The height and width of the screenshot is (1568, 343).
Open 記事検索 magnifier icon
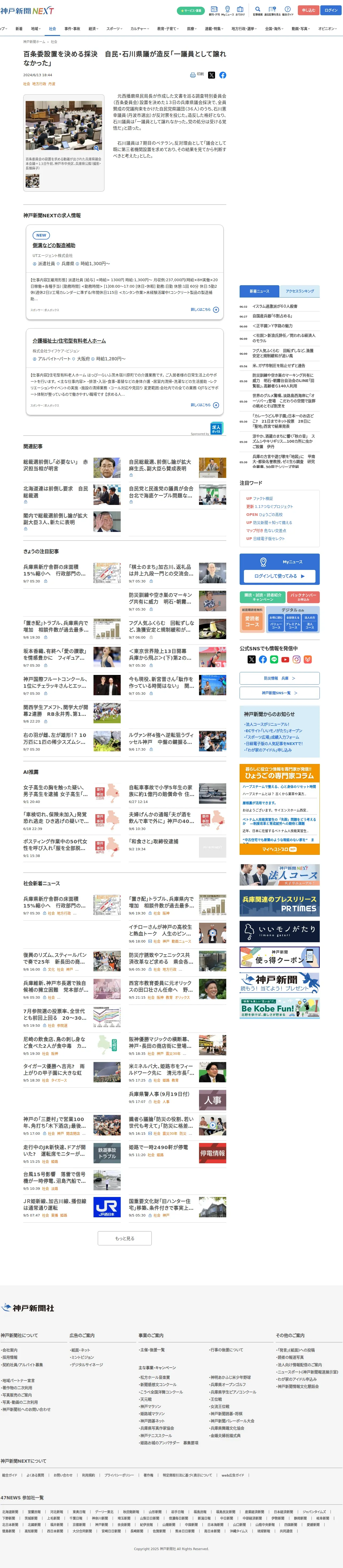click(258, 10)
